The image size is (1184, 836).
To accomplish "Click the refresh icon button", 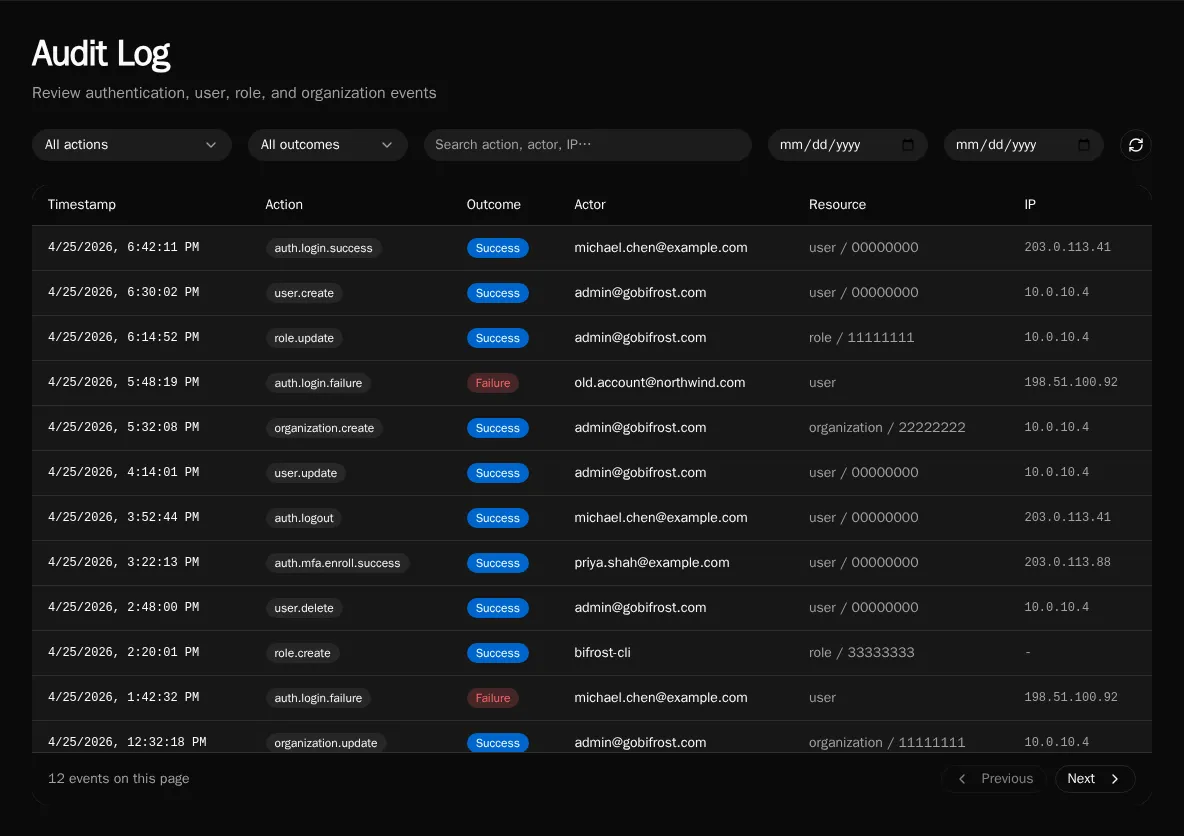I will [1135, 145].
